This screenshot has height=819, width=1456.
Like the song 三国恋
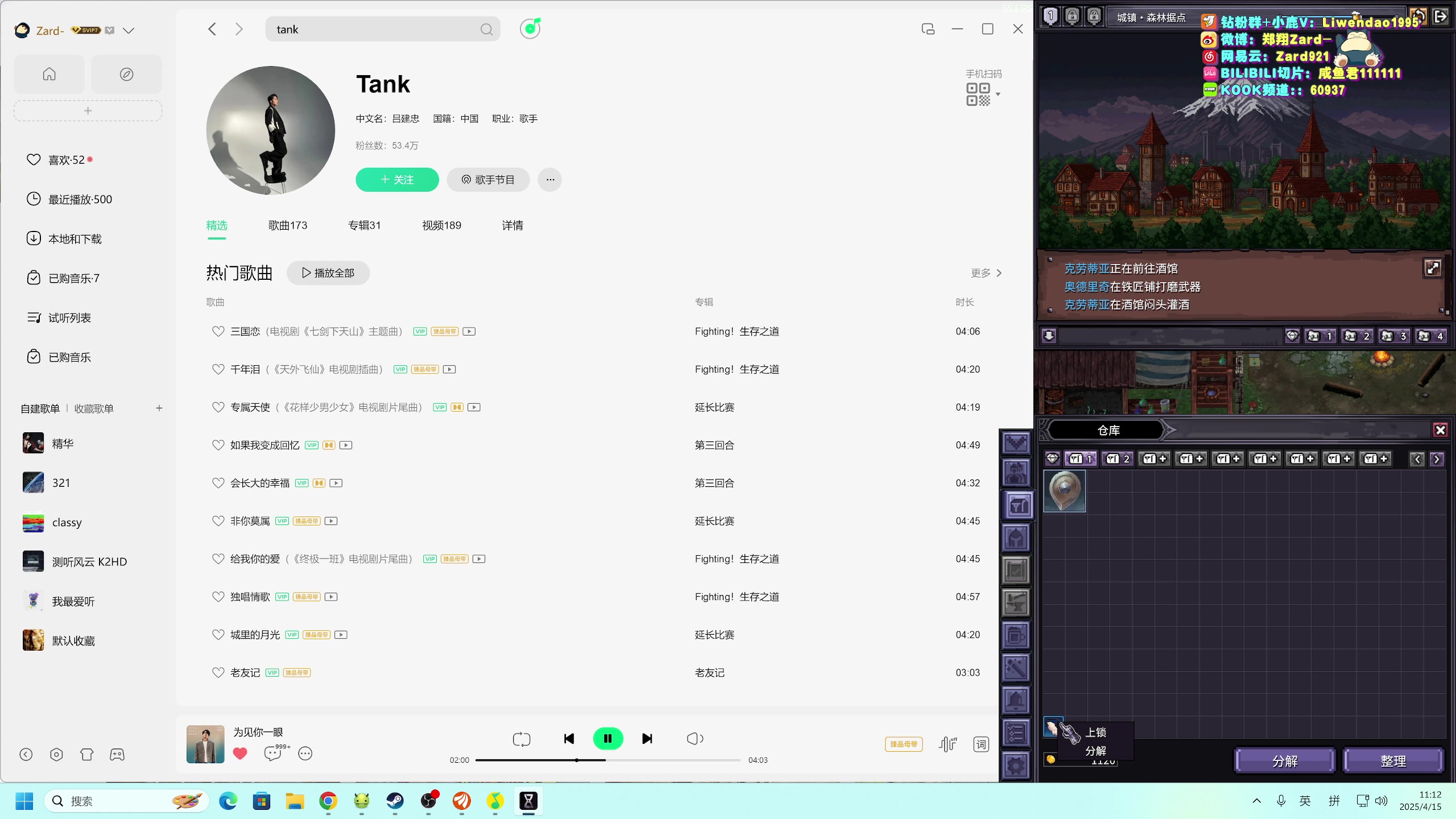point(218,332)
